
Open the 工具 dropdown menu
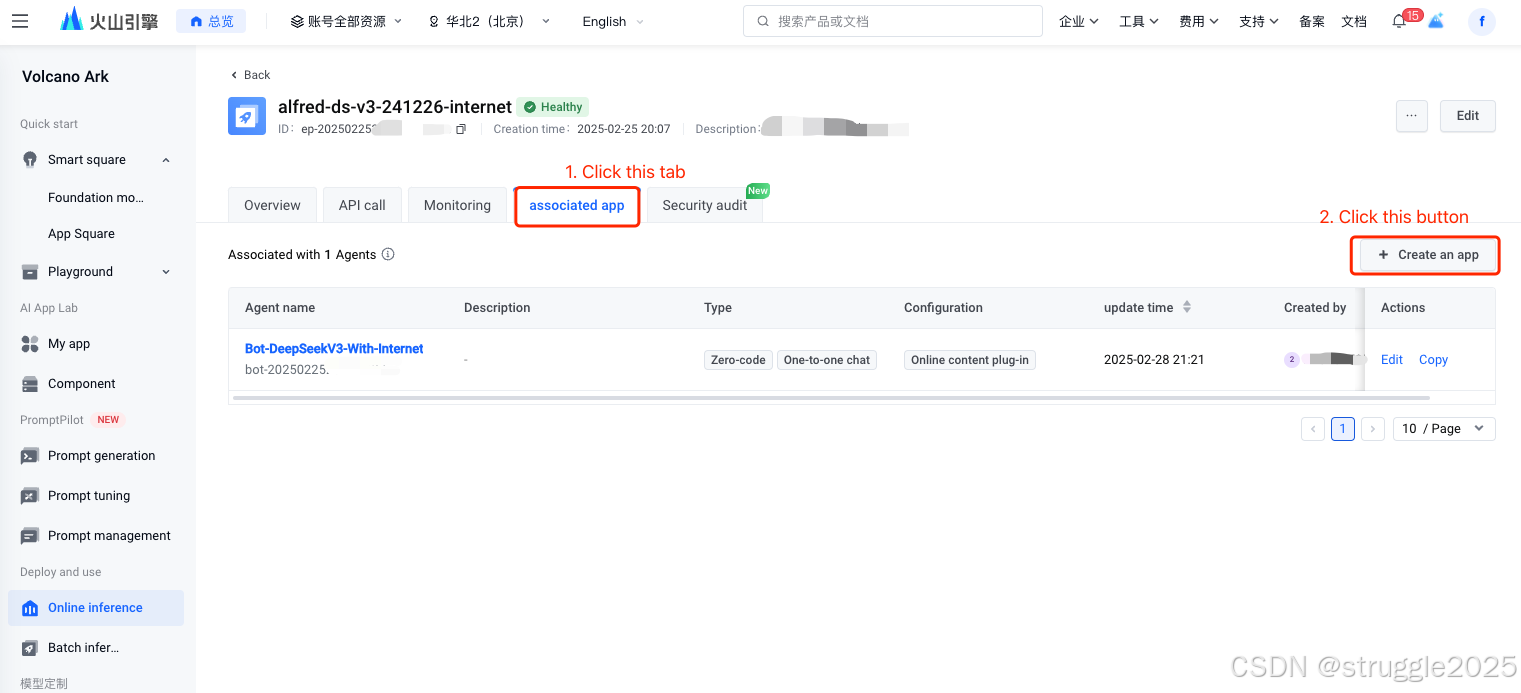click(1139, 21)
